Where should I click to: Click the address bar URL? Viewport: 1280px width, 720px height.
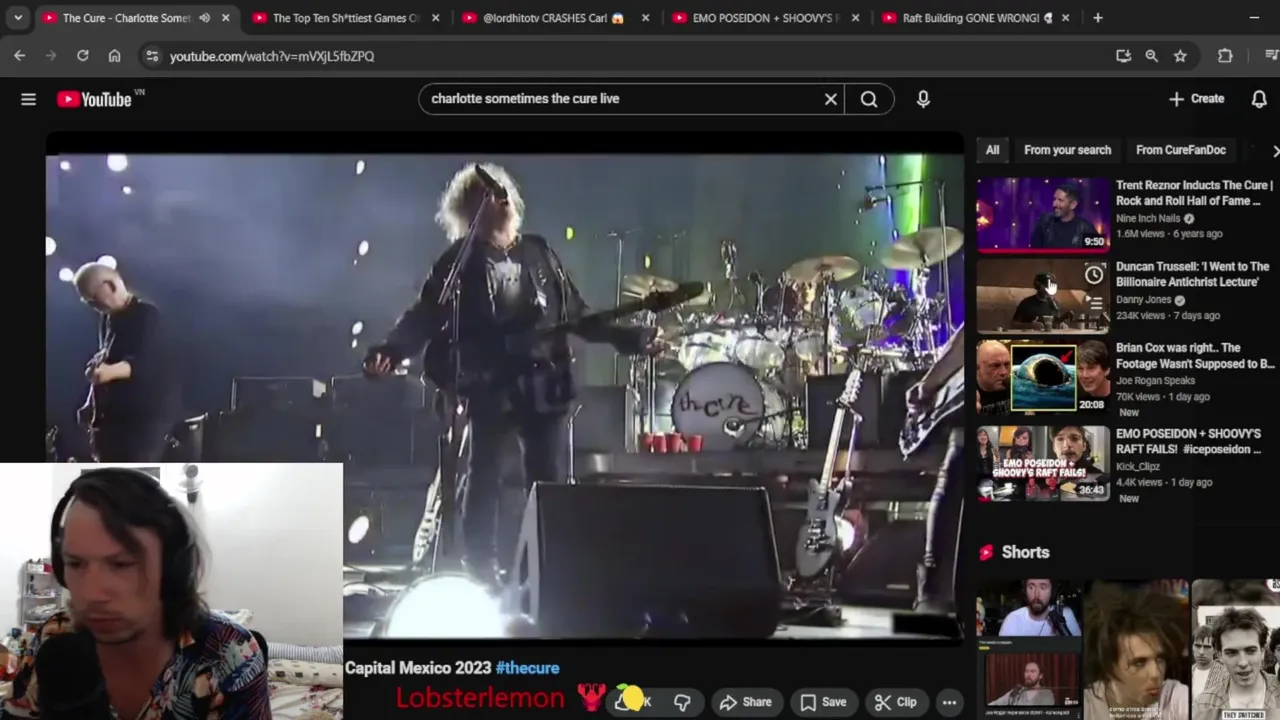point(272,56)
